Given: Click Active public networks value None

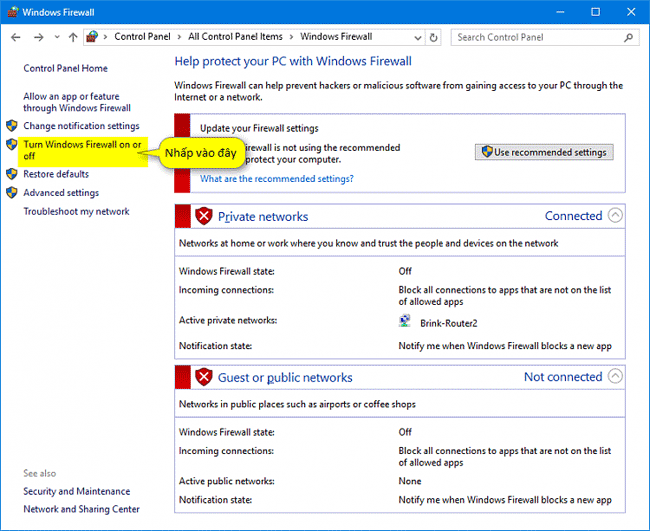Looking at the screenshot, I should [410, 481].
